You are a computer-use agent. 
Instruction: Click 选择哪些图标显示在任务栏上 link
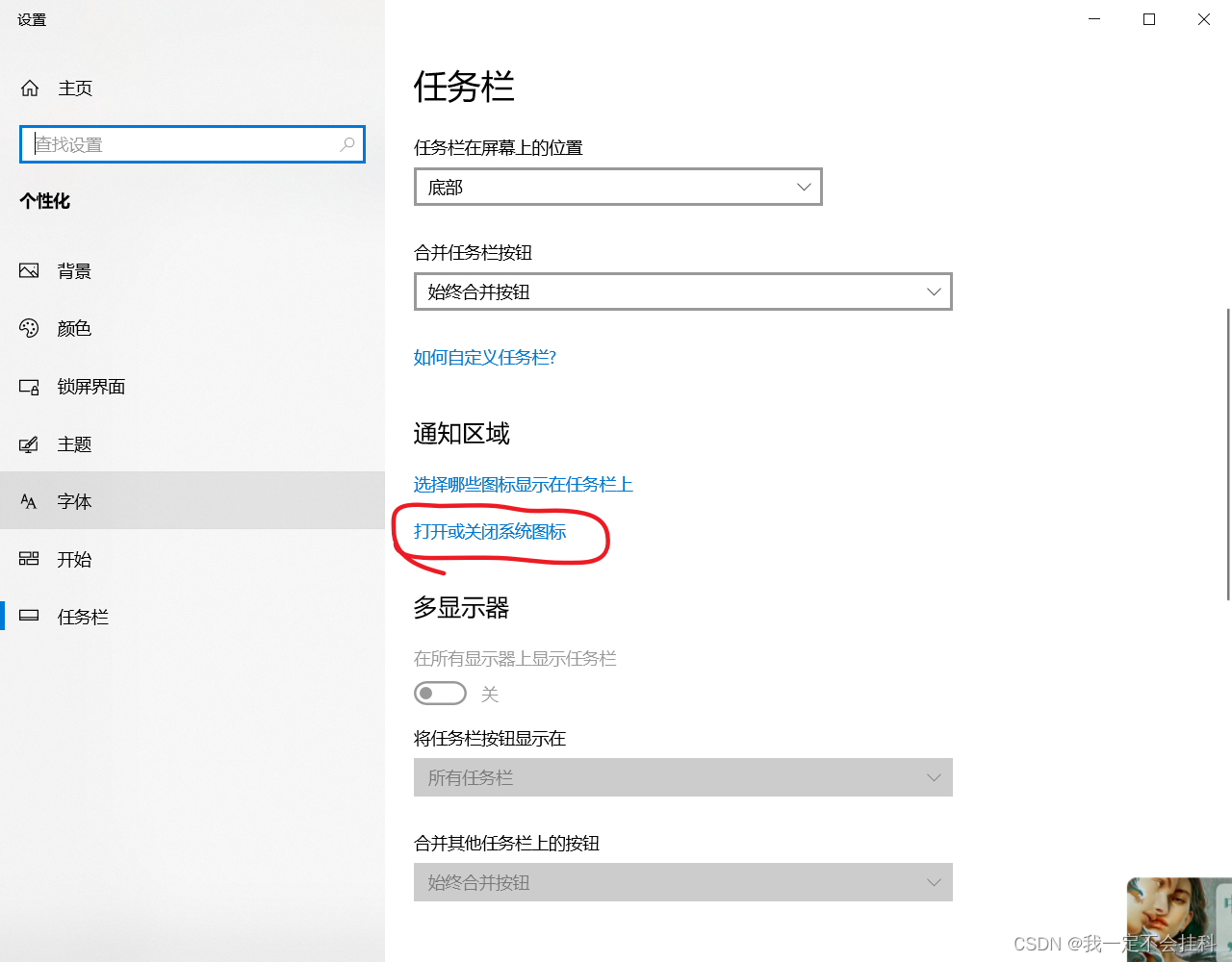coord(524,484)
